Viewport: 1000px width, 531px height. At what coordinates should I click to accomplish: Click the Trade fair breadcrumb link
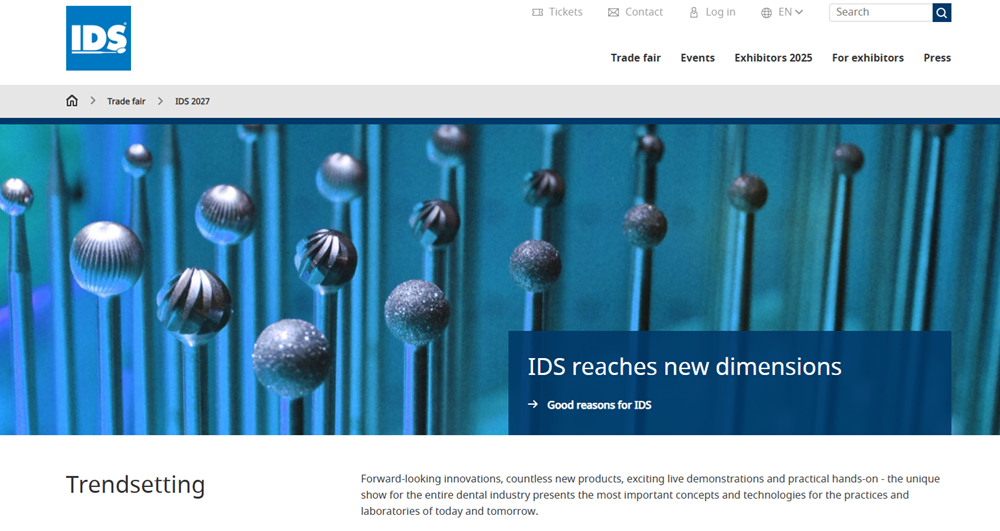click(x=126, y=101)
